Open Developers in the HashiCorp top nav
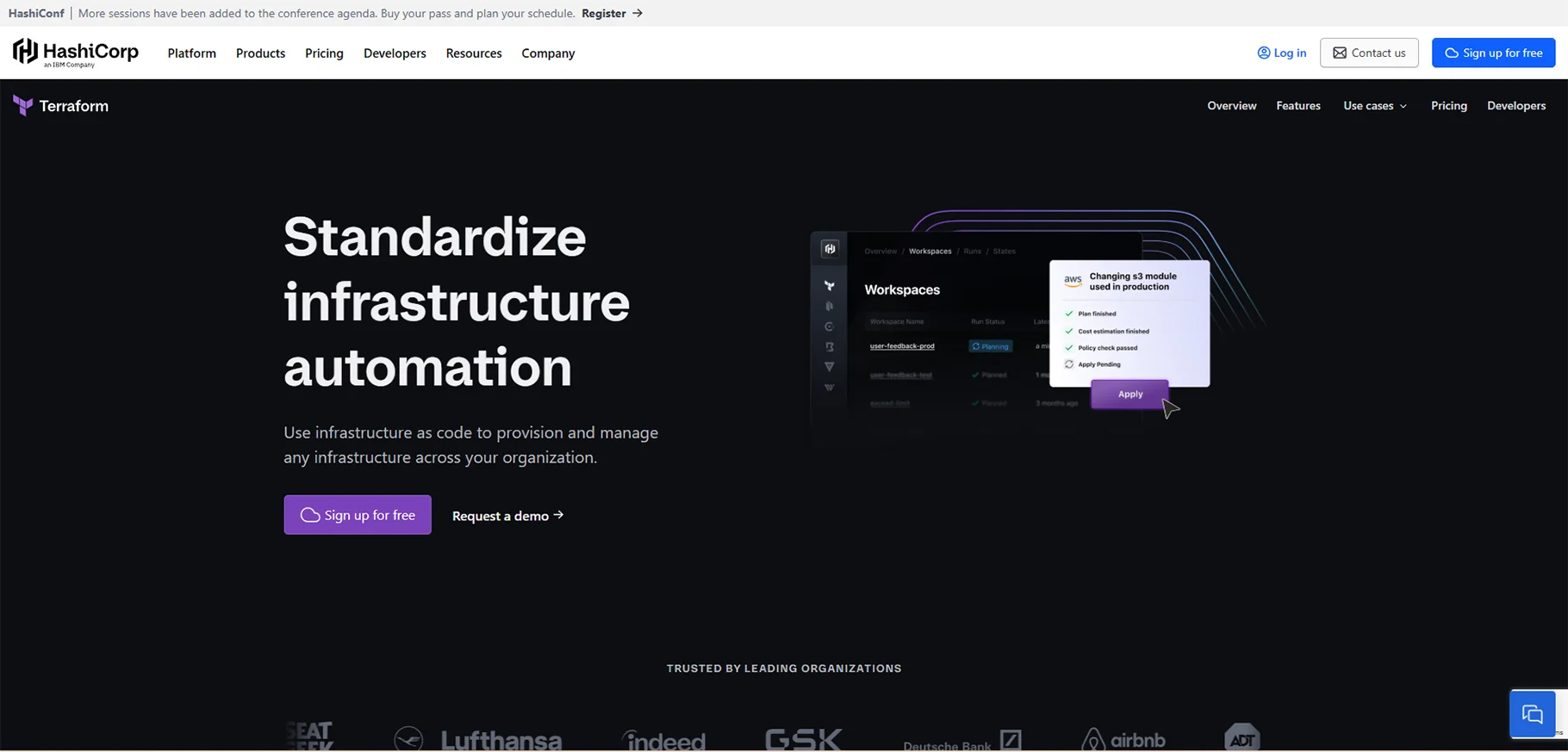This screenshot has height=752, width=1568. pos(395,53)
